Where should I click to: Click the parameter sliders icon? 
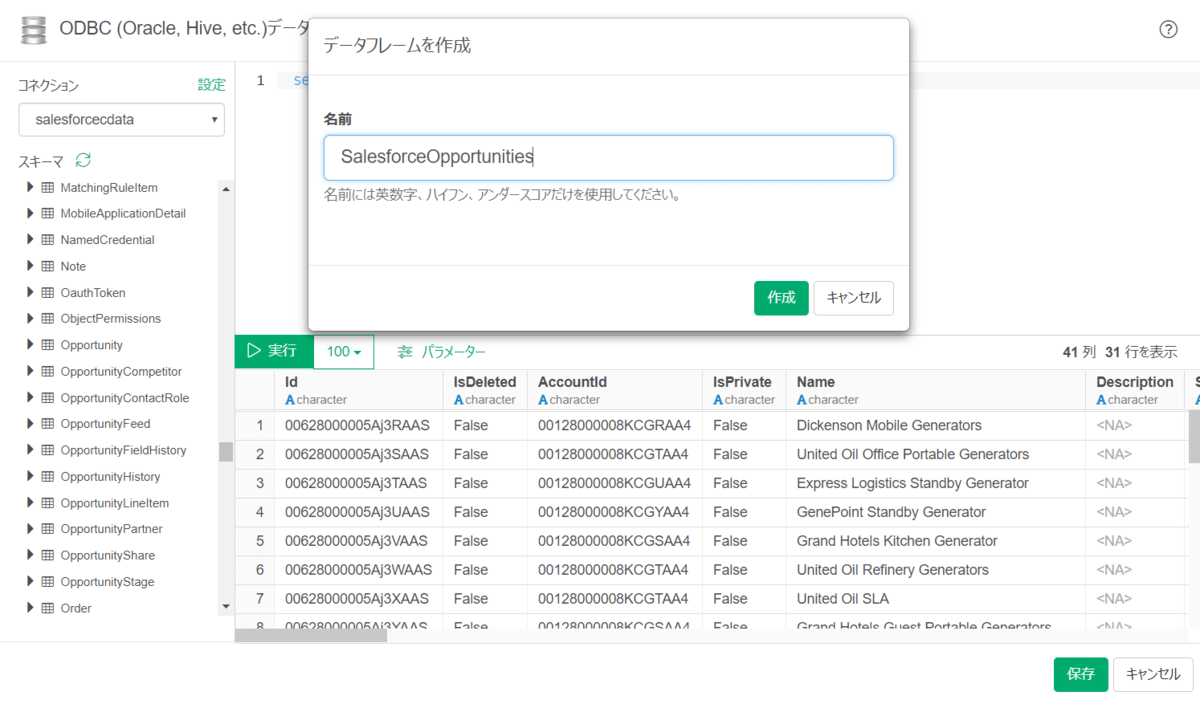[x=405, y=352]
